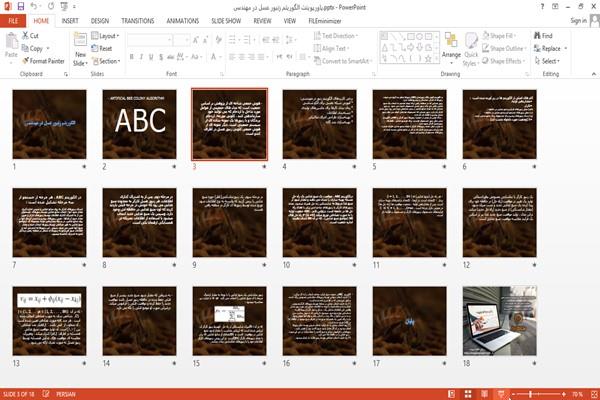Screen dimensions: 600x400
Task: Switch to the INSERT tab
Action: (x=70, y=21)
